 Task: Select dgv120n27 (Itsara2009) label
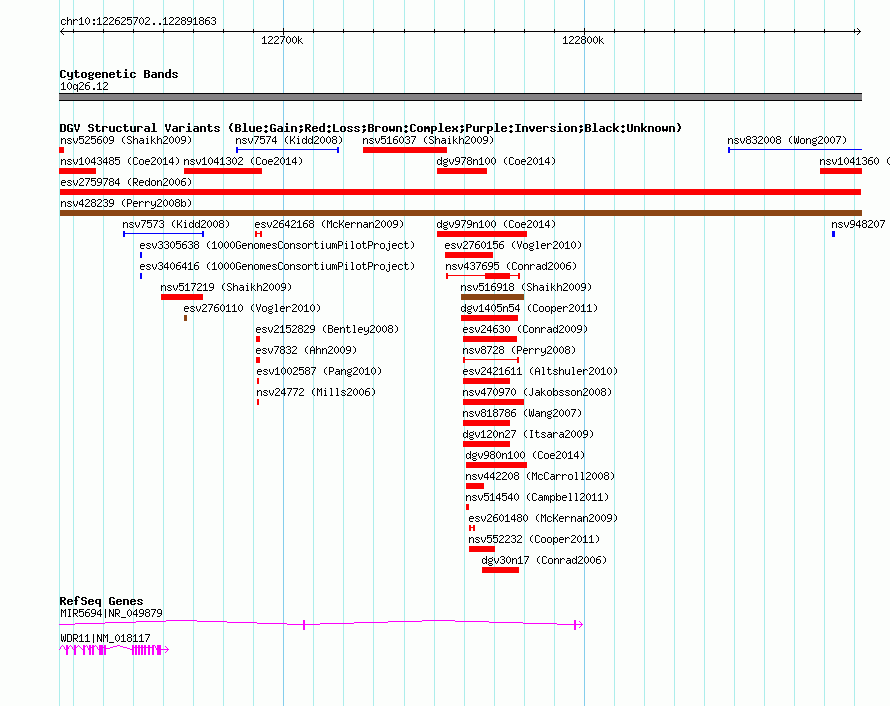pos(528,434)
